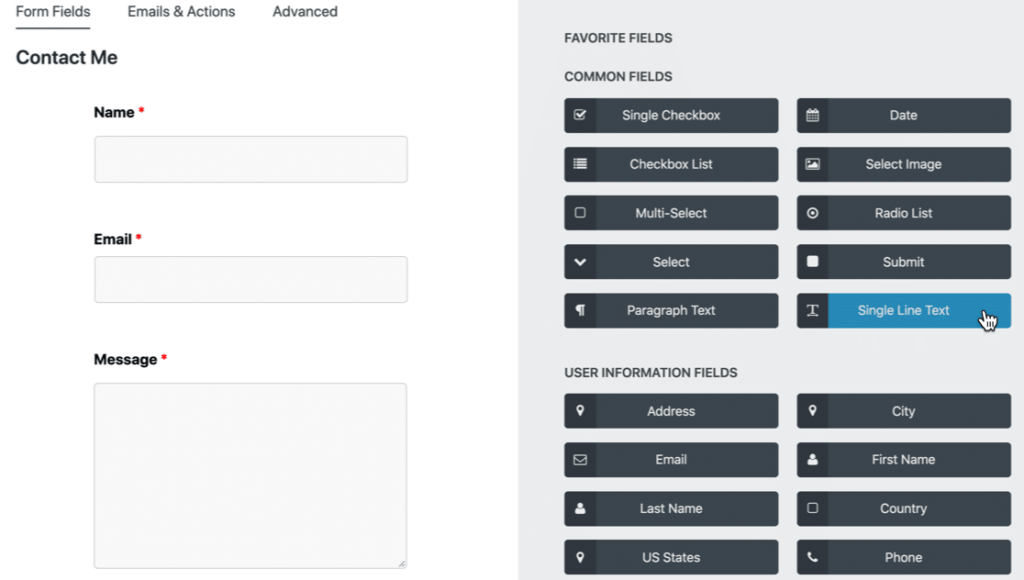
Task: Add a US States dropdown field
Action: (x=671, y=557)
